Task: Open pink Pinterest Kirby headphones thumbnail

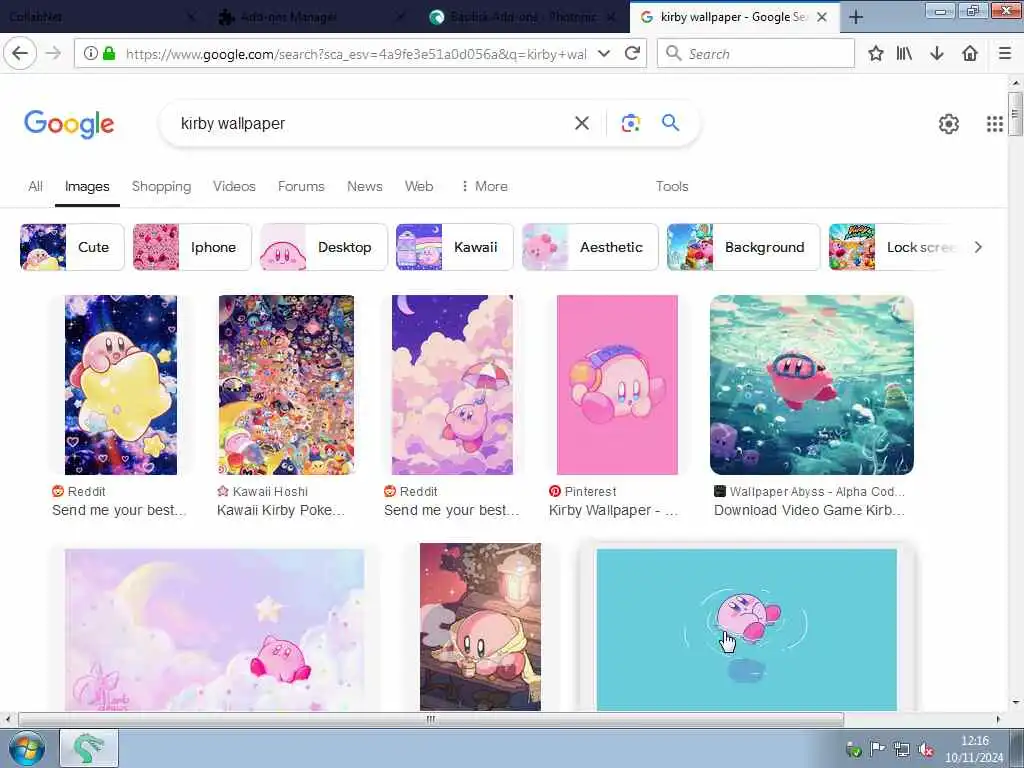Action: tap(617, 385)
